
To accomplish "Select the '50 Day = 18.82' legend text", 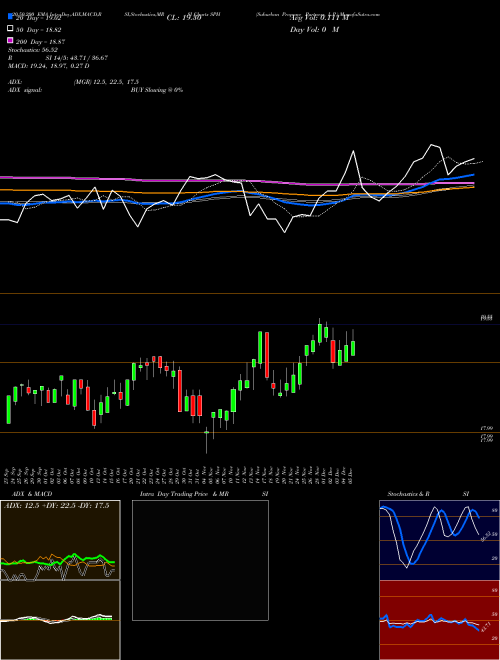I will [39, 30].
